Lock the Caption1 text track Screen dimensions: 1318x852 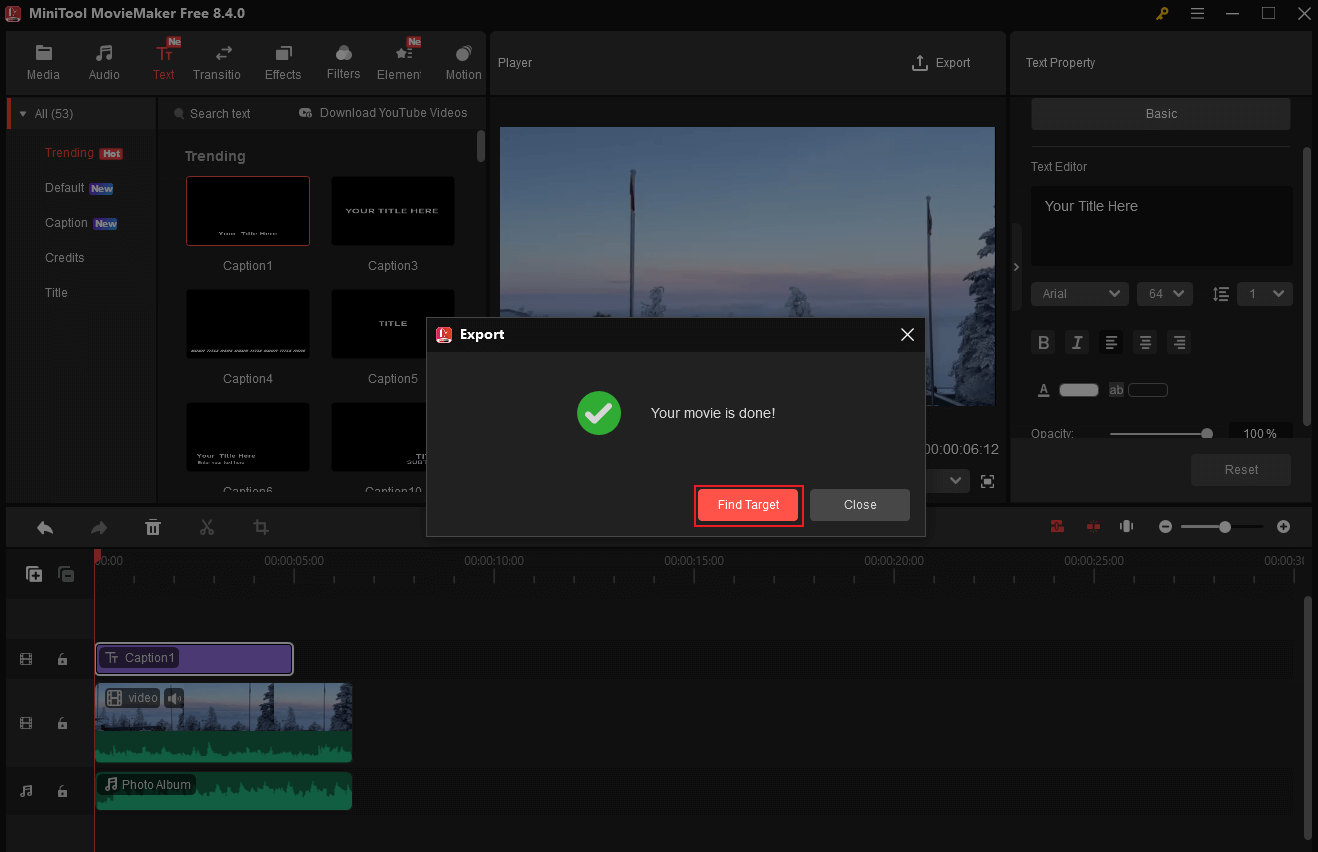tap(62, 659)
